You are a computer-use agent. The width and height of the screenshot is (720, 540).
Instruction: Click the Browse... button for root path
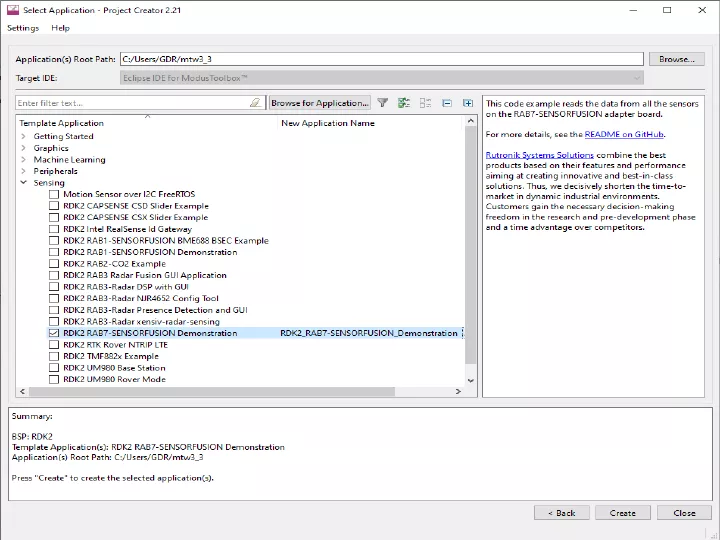[676, 59]
